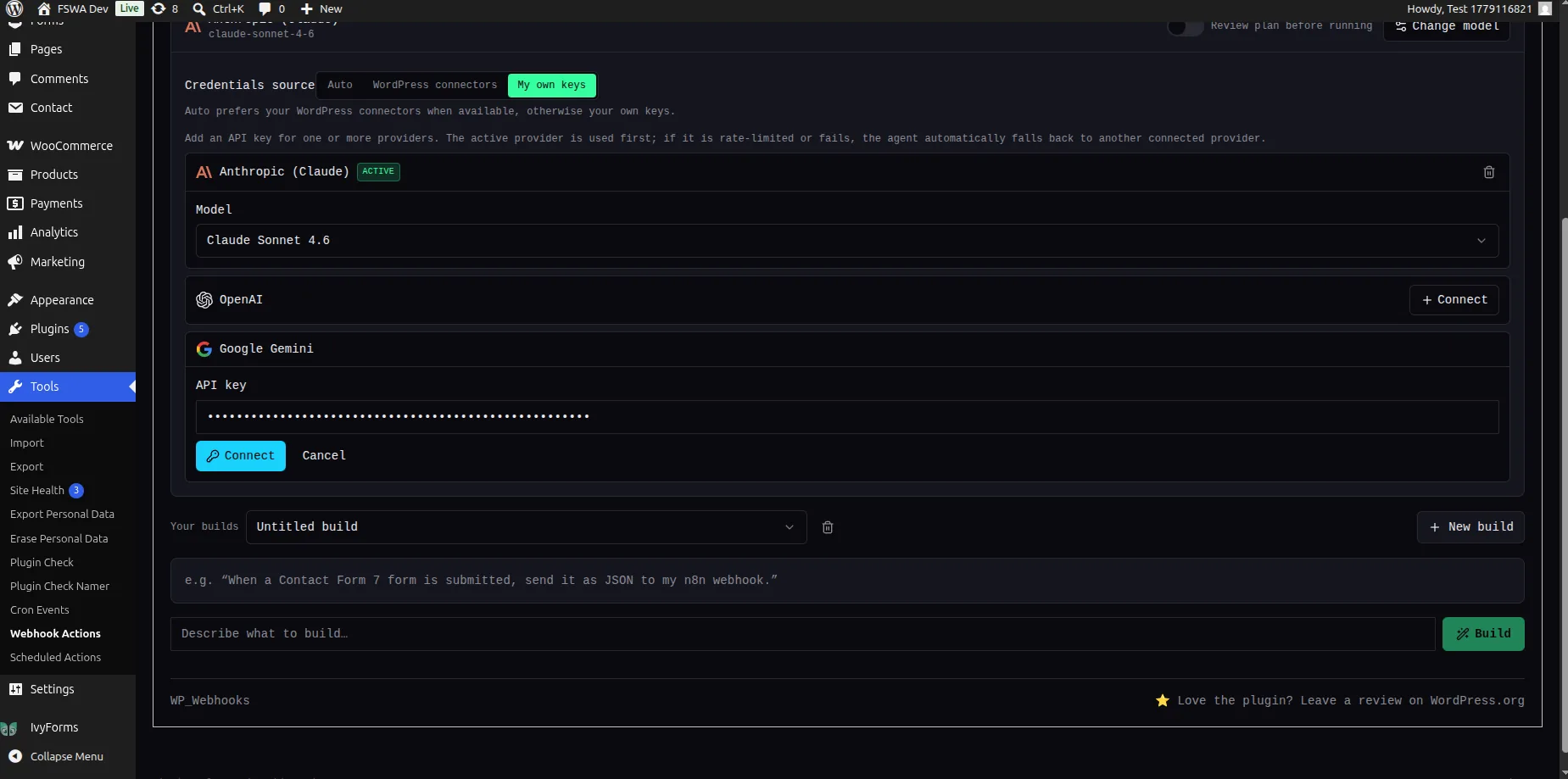Delete Untitled build via the trash icon
Viewport: 1568px width, 779px height.
coord(828,527)
